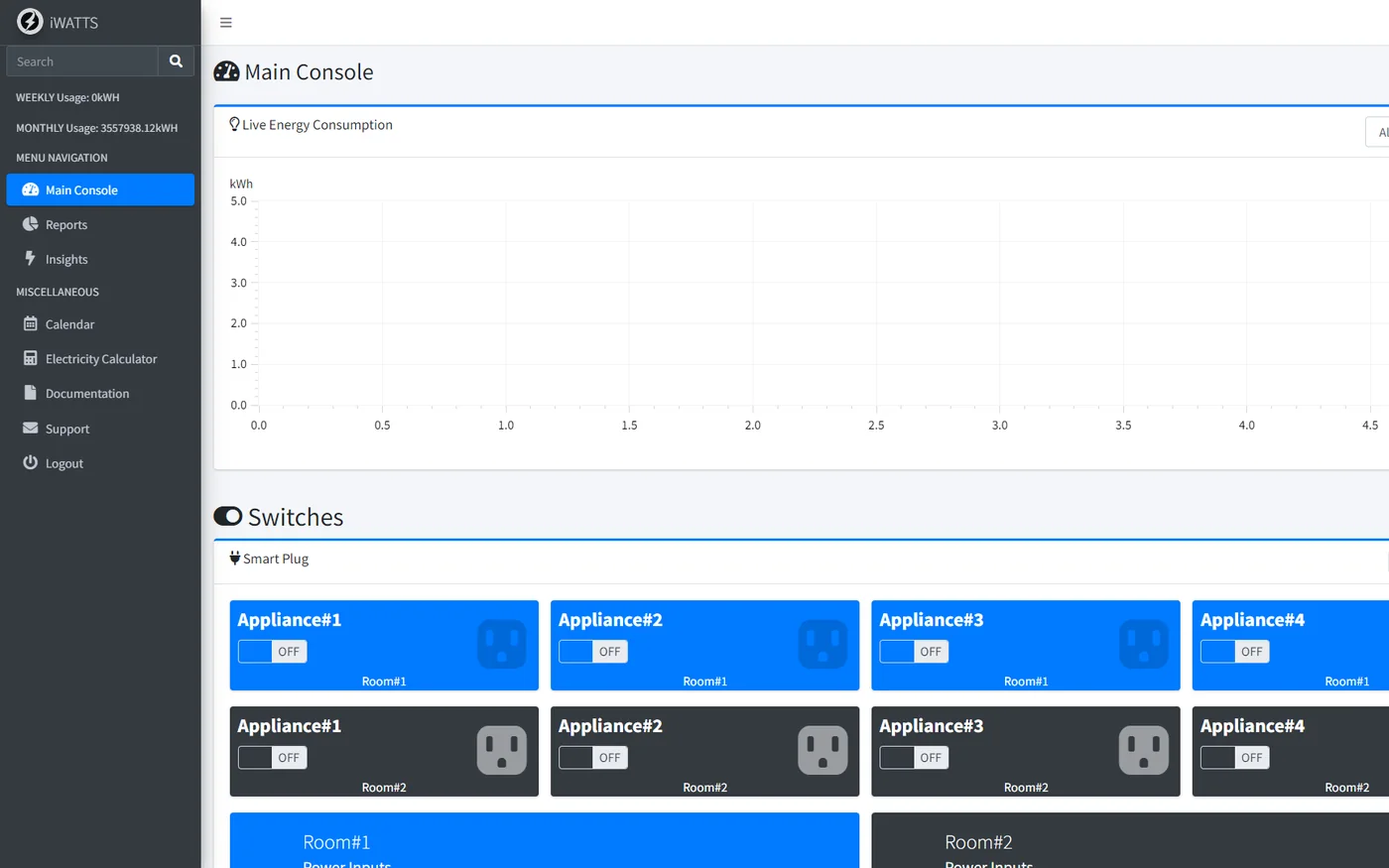Open the Calendar menu item
The image size is (1389, 868).
pos(100,323)
